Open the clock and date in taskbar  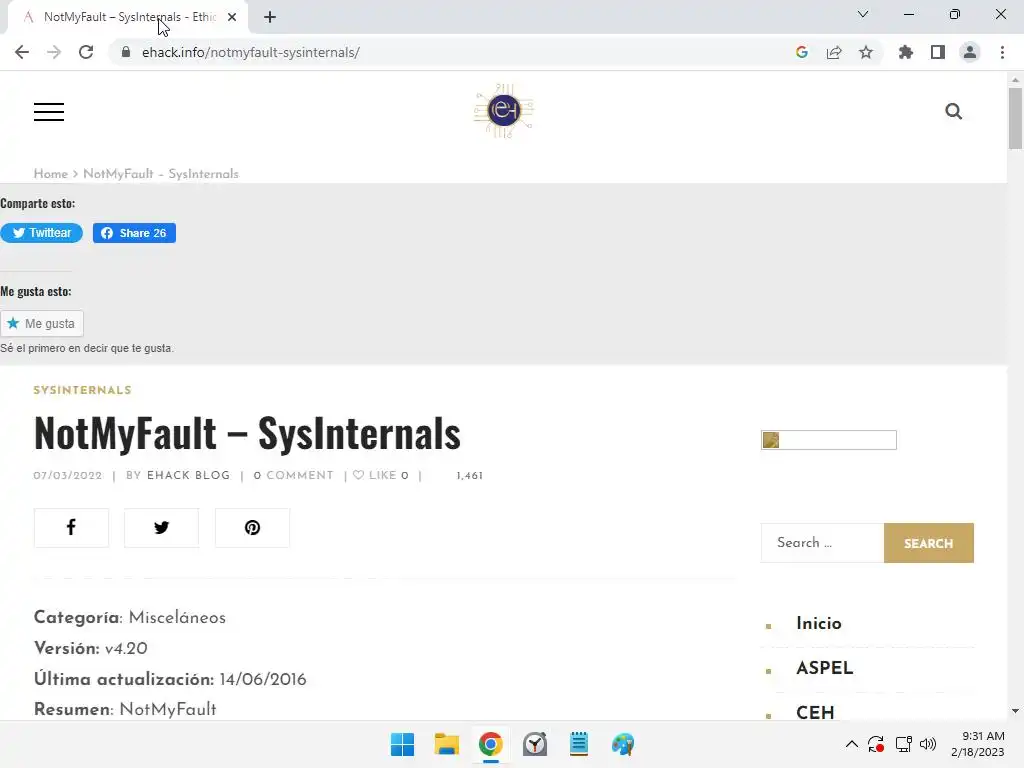(977, 744)
